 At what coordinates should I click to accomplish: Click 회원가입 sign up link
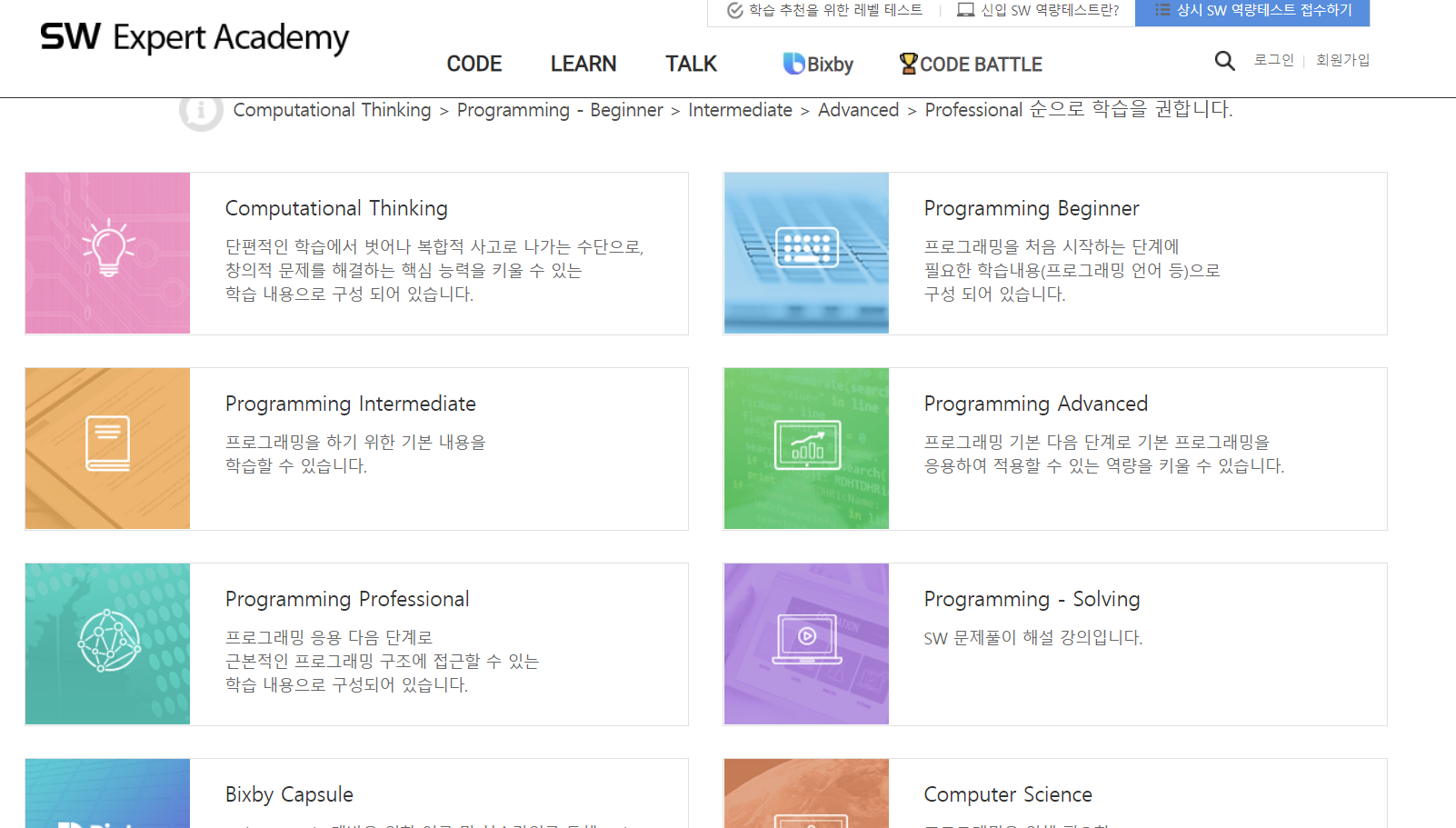[1342, 60]
